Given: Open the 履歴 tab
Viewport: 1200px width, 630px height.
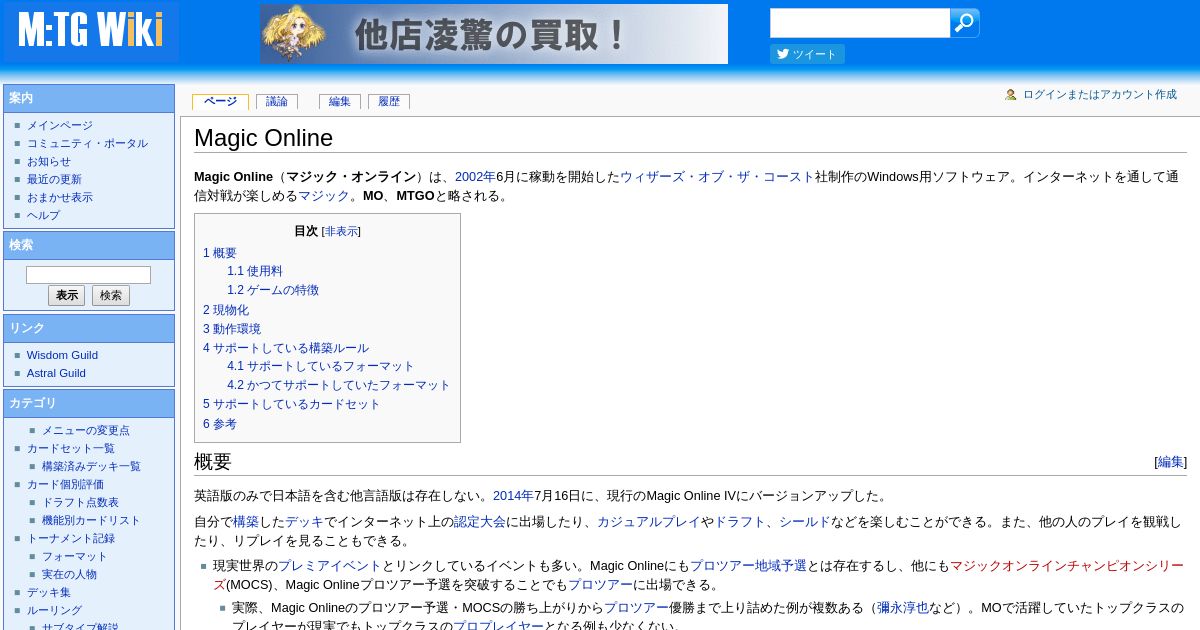Looking at the screenshot, I should 389,102.
